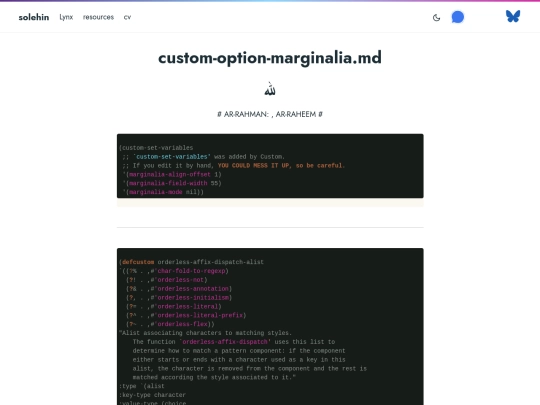The width and height of the screenshot is (540, 405).
Task: Click the orderless-flex code line
Action: [170, 324]
